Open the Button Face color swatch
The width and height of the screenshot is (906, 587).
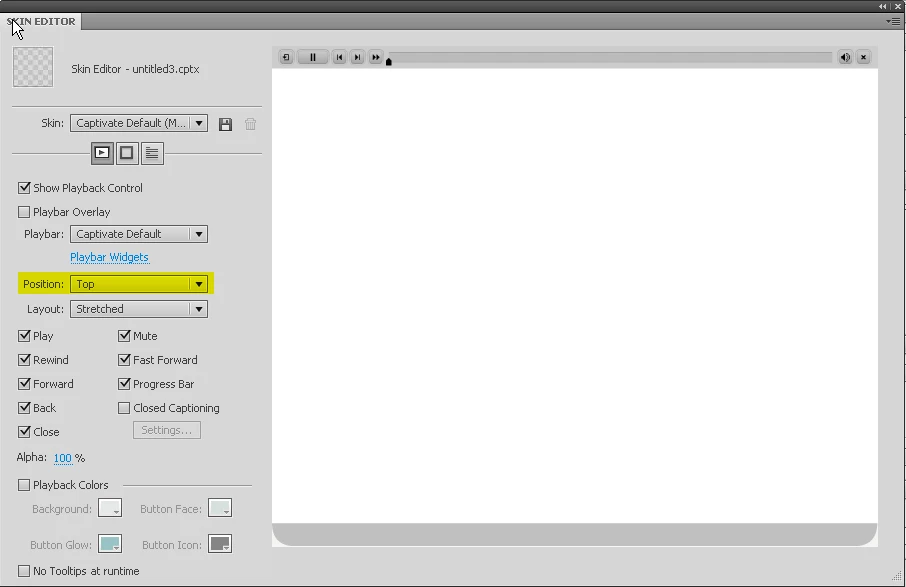pos(220,508)
